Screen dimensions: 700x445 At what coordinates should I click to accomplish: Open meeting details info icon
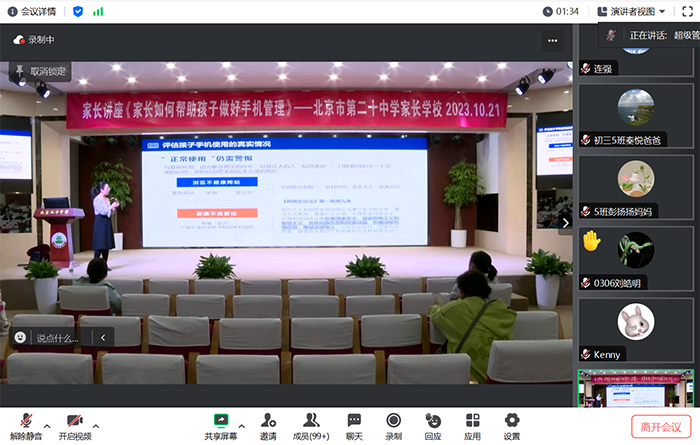point(12,12)
